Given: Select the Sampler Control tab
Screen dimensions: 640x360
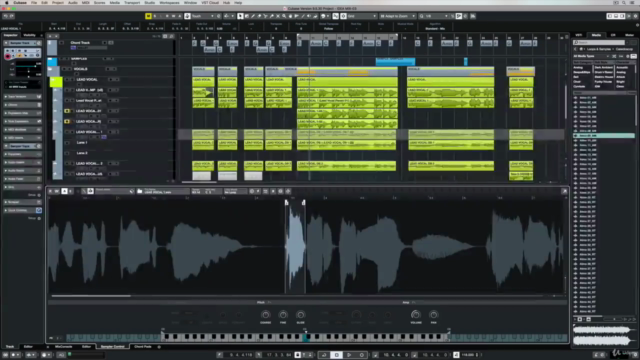Looking at the screenshot, I should [113, 347].
